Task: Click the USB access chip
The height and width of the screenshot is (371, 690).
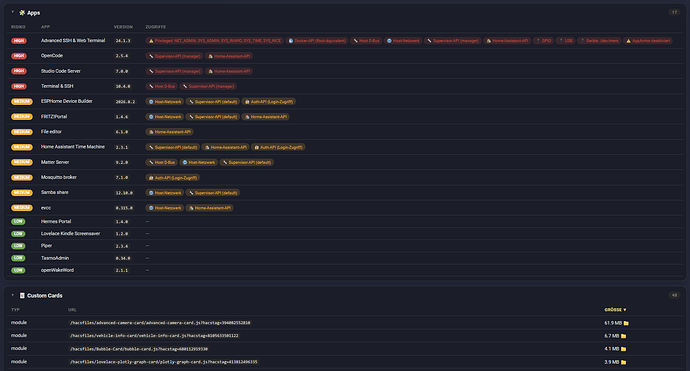Action: click(x=565, y=40)
